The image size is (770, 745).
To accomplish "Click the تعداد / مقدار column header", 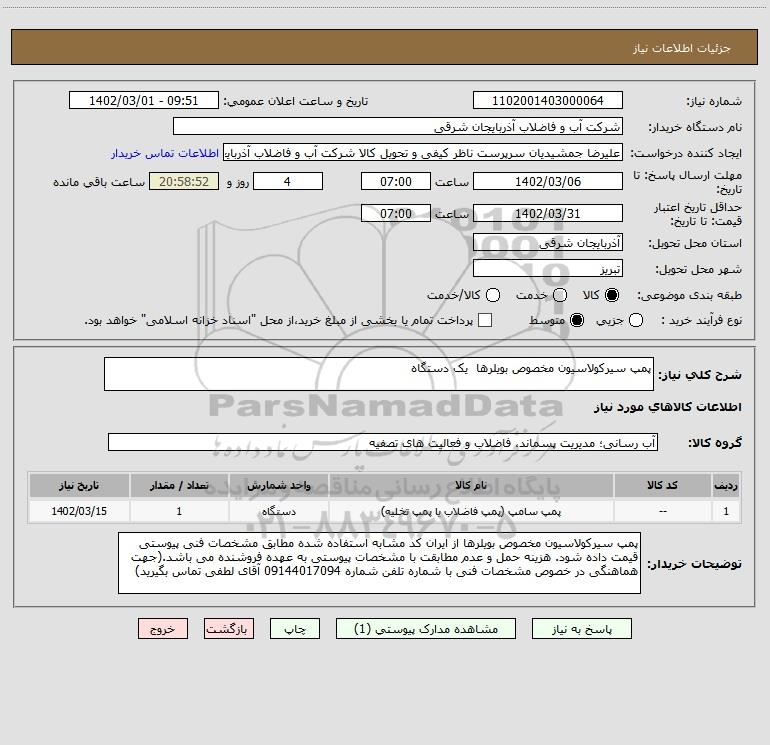I will point(179,485).
